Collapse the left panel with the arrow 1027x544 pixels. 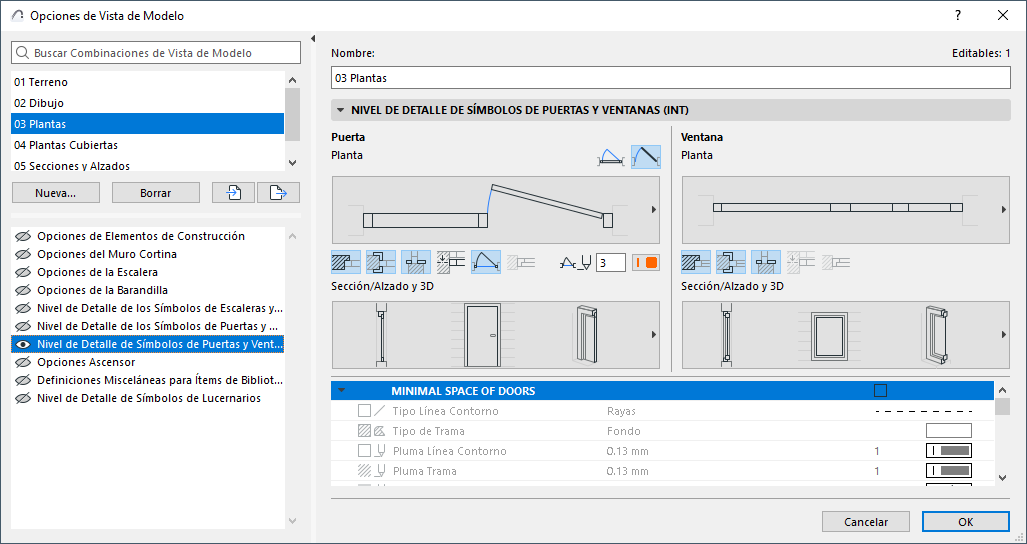tap(313, 39)
